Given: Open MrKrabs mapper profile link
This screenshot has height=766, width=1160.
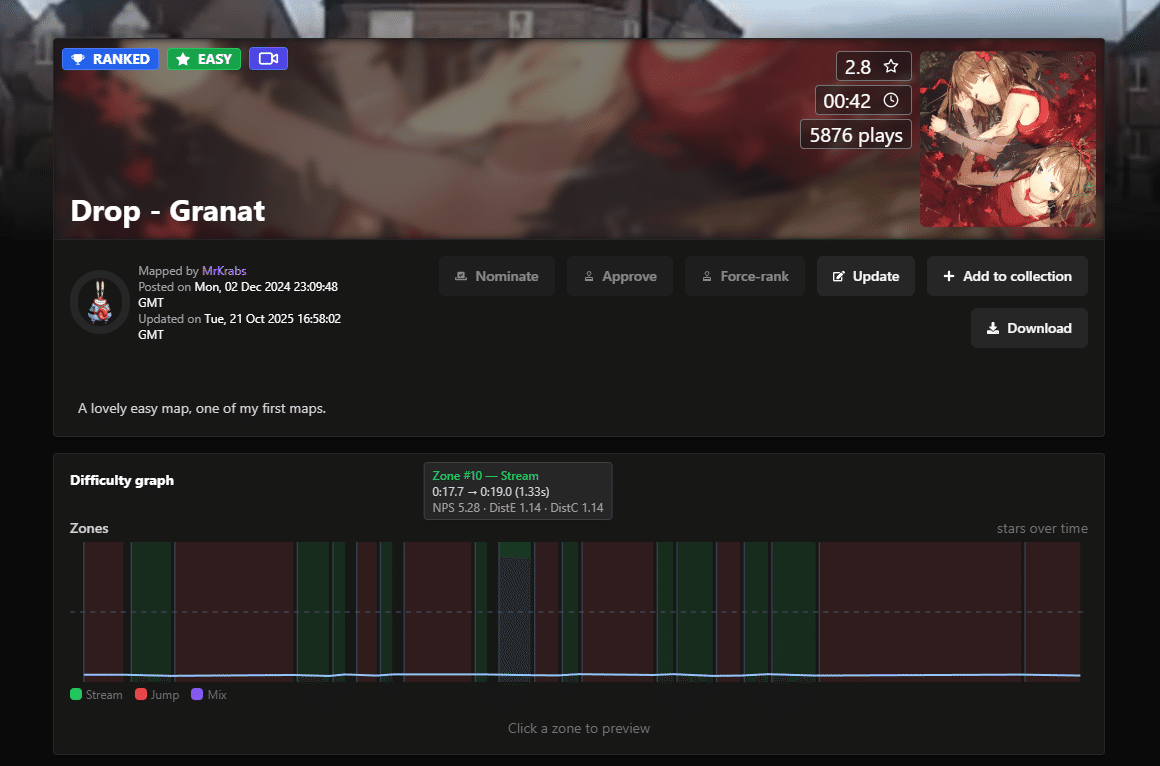Looking at the screenshot, I should (x=224, y=271).
